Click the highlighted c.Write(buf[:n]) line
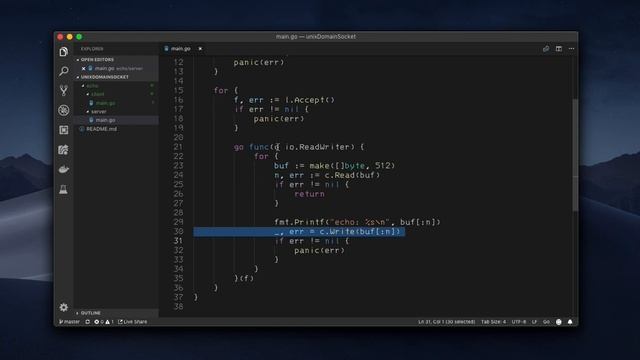The width and height of the screenshot is (640, 360). (x=299, y=232)
